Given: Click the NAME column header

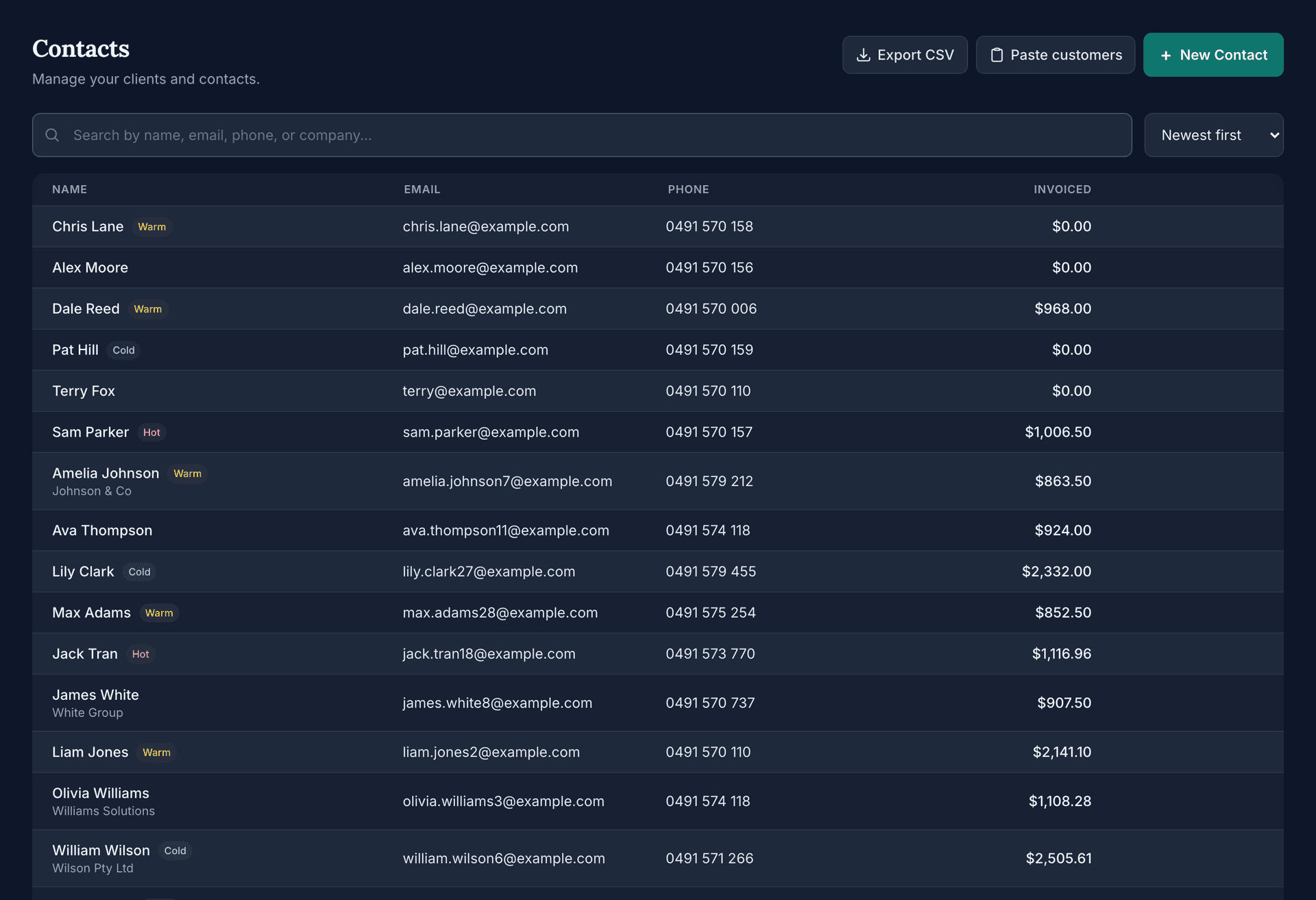Looking at the screenshot, I should (x=70, y=189).
